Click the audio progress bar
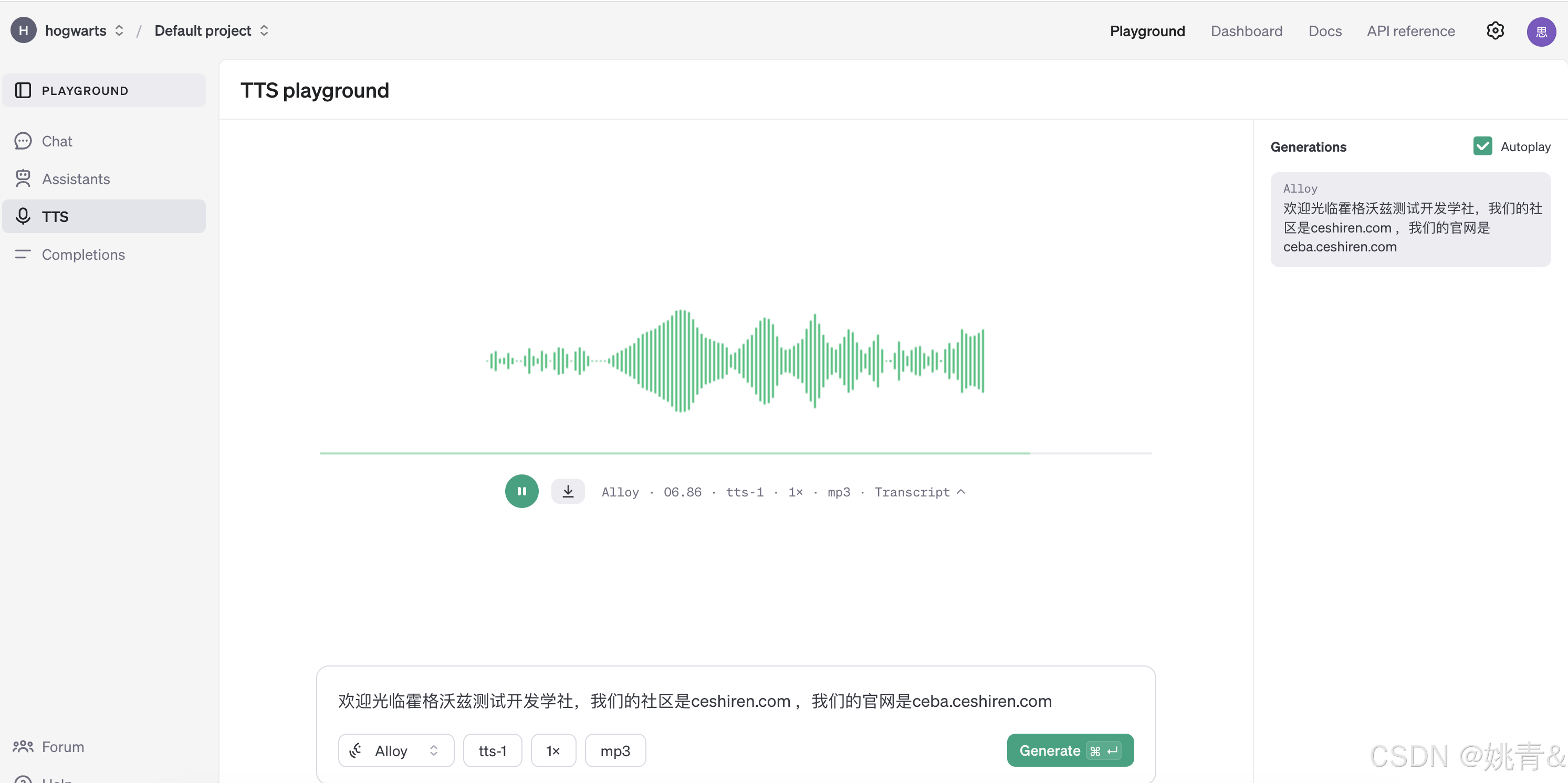Image resolution: width=1568 pixels, height=783 pixels. (x=735, y=453)
